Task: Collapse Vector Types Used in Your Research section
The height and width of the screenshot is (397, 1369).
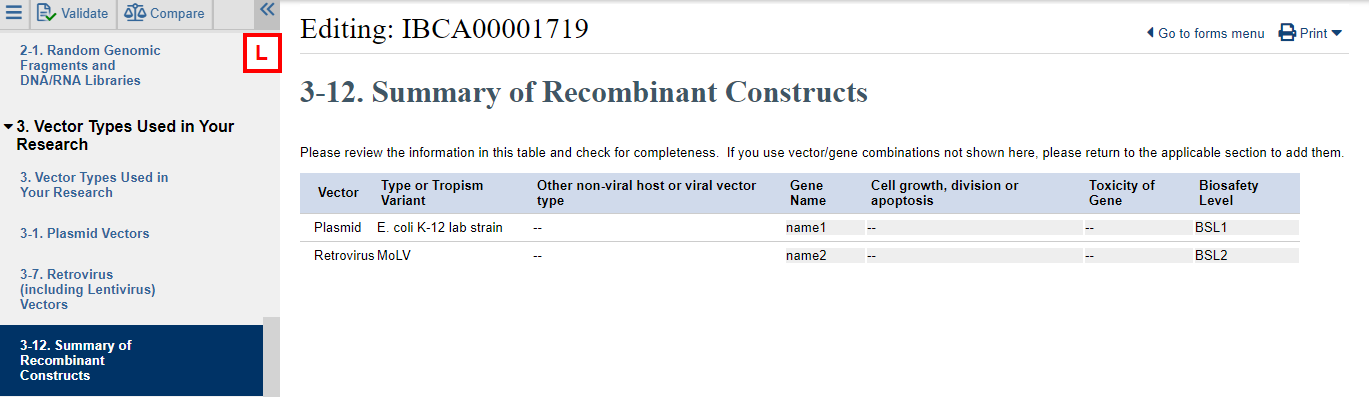Action: coord(8,127)
